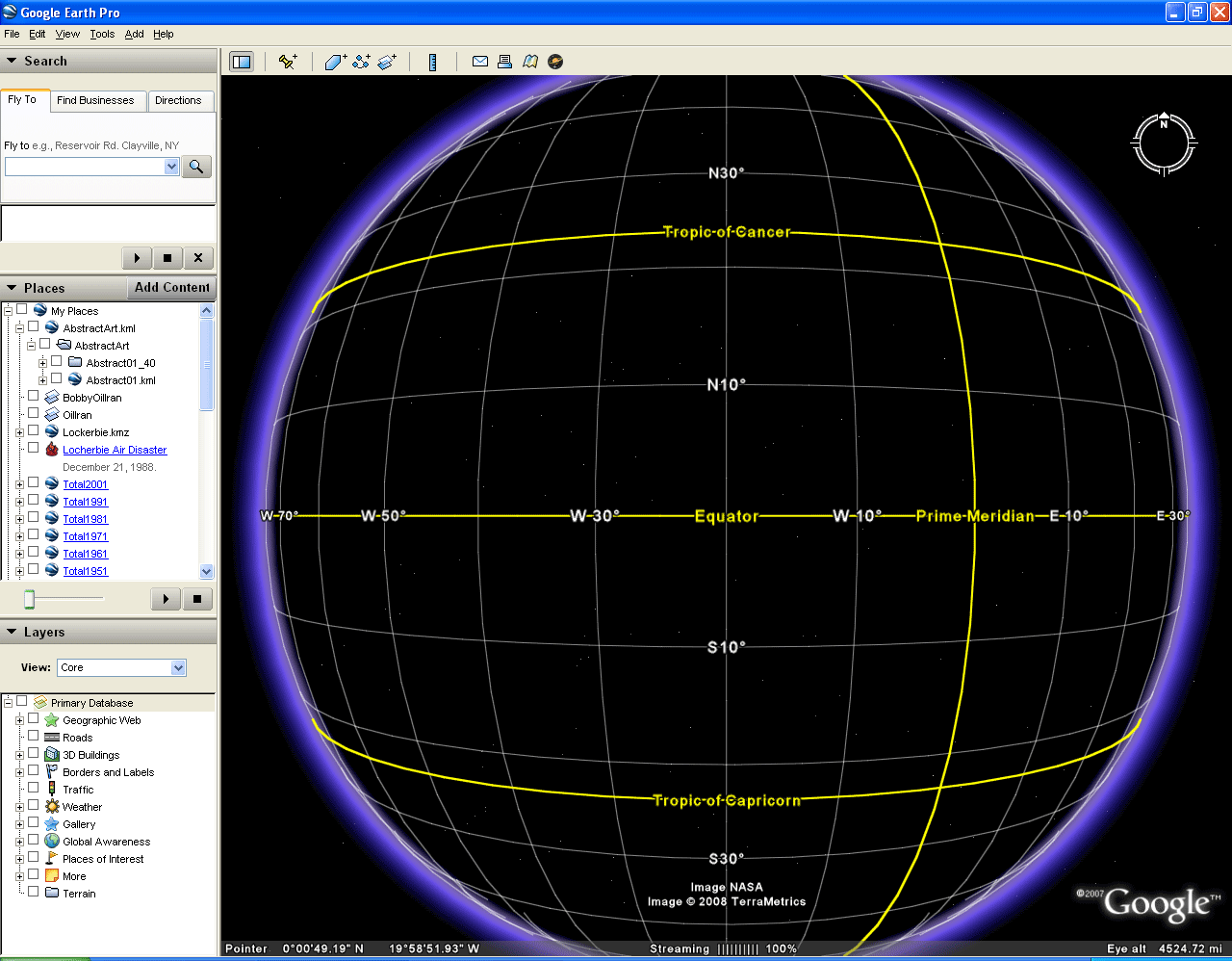This screenshot has height=961, width=1232.
Task: Click the Places list scroll up arrow
Action: (206, 310)
